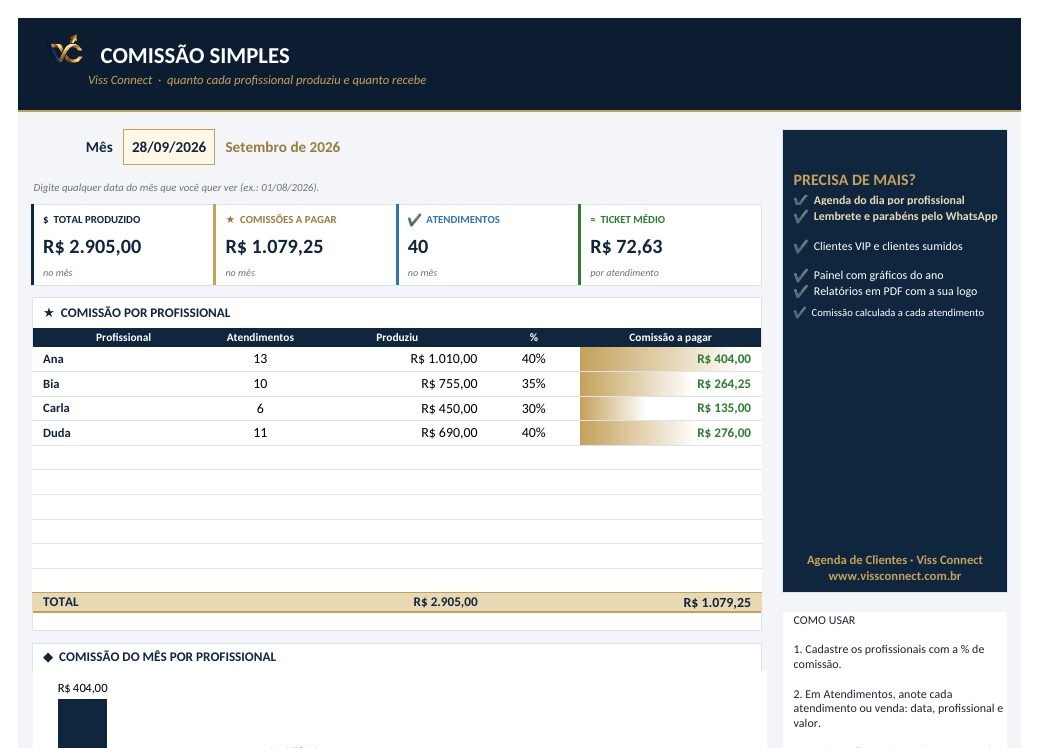Click the dark chart bar under R$ 404,00
Screen dimensions: 1039x748
click(x=82, y=723)
